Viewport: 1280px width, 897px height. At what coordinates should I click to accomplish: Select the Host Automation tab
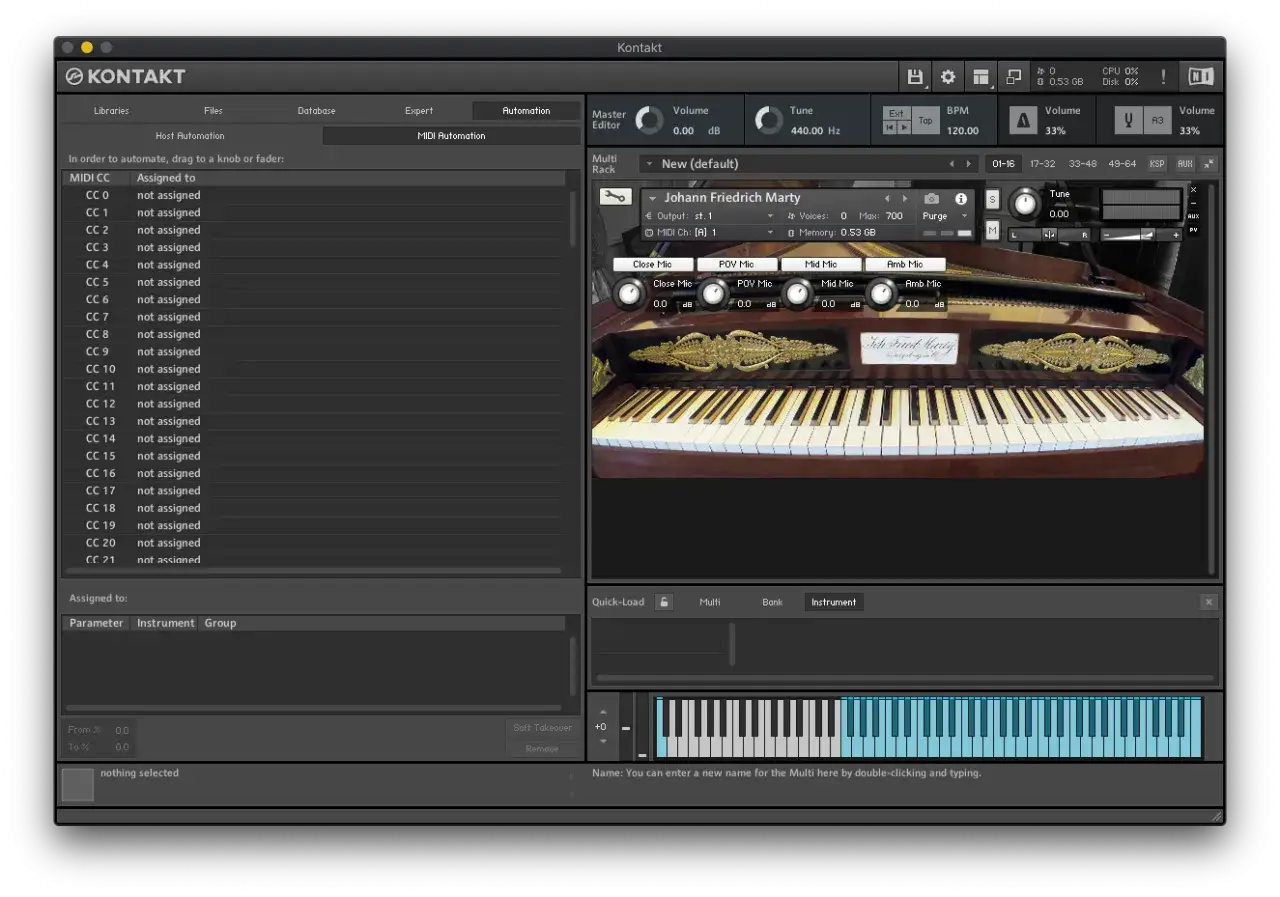190,136
